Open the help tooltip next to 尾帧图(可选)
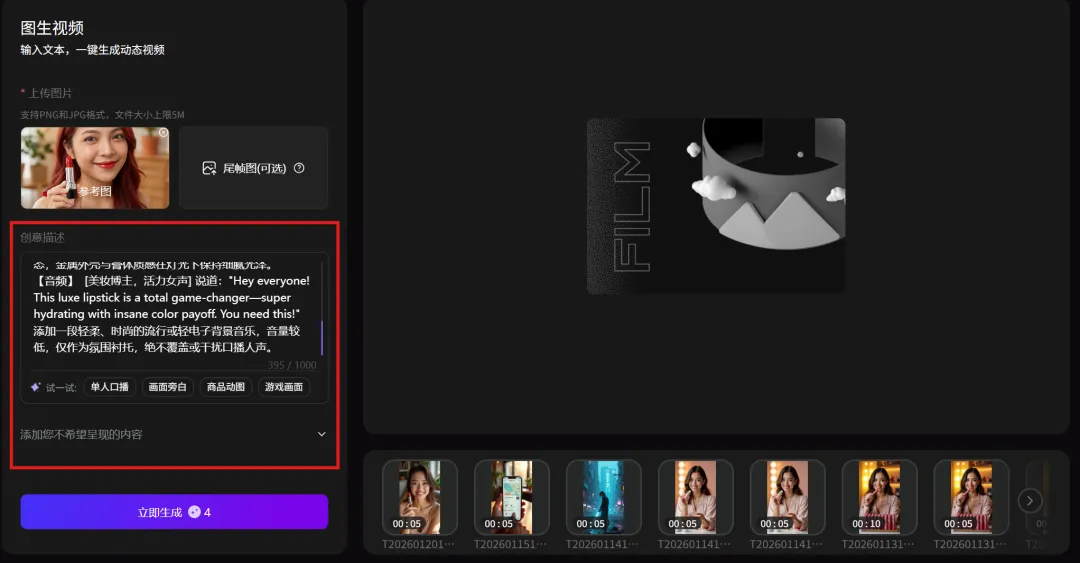The width and height of the screenshot is (1080, 563). pyautogui.click(x=299, y=168)
